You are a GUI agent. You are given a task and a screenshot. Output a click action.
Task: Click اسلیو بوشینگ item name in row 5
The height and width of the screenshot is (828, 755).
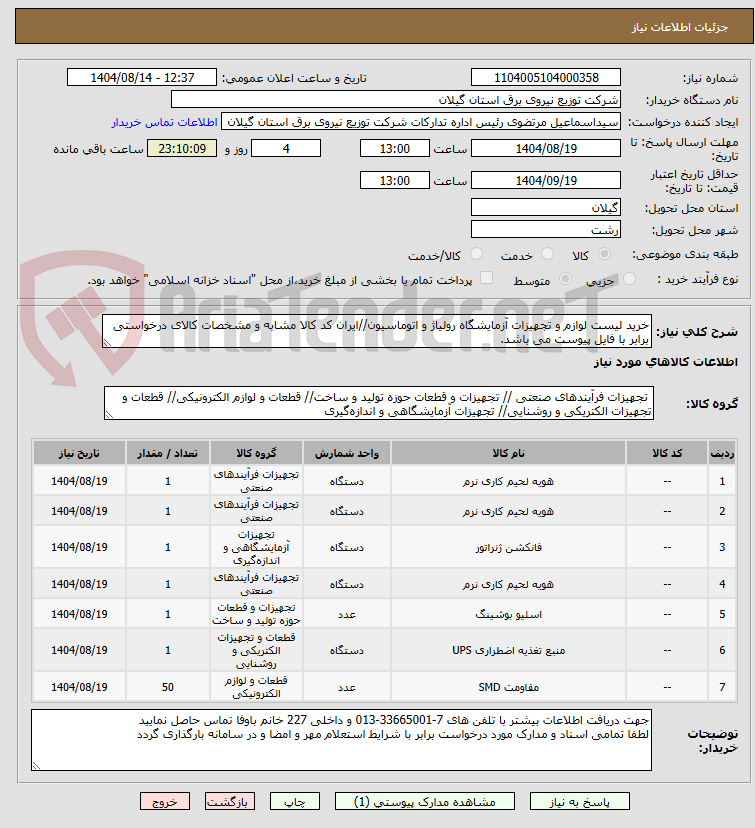pos(508,614)
